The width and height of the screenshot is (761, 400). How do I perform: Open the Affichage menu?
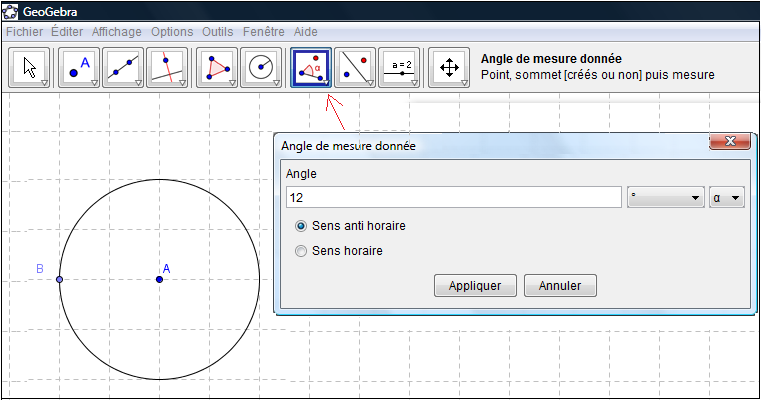(x=116, y=32)
